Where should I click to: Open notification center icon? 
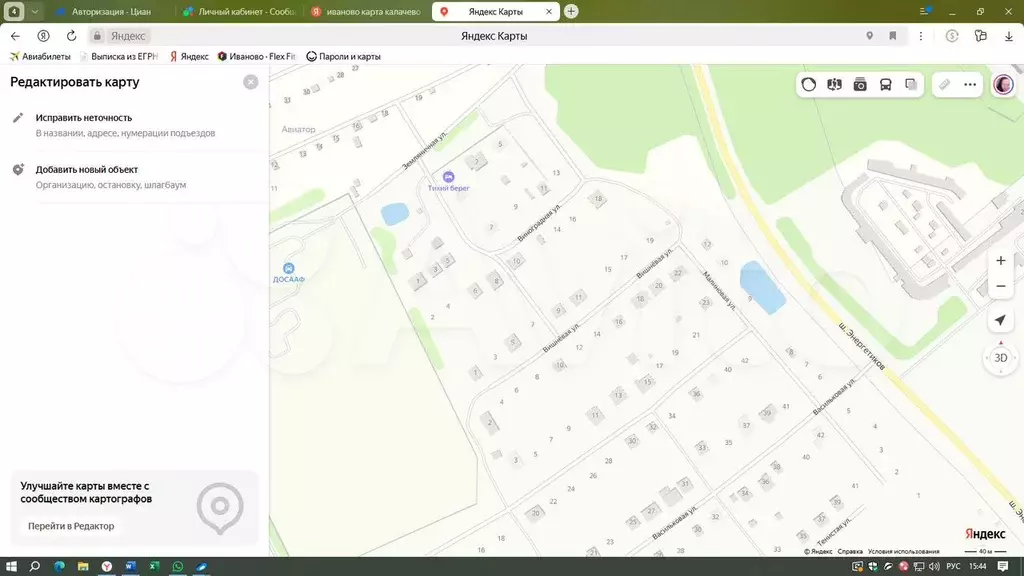tap(1003, 566)
